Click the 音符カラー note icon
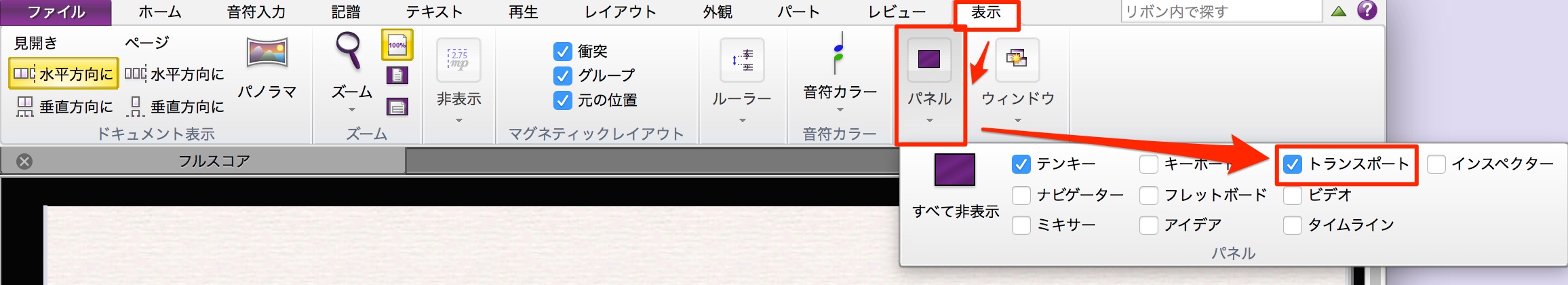This screenshot has width=1568, height=285. (x=840, y=53)
